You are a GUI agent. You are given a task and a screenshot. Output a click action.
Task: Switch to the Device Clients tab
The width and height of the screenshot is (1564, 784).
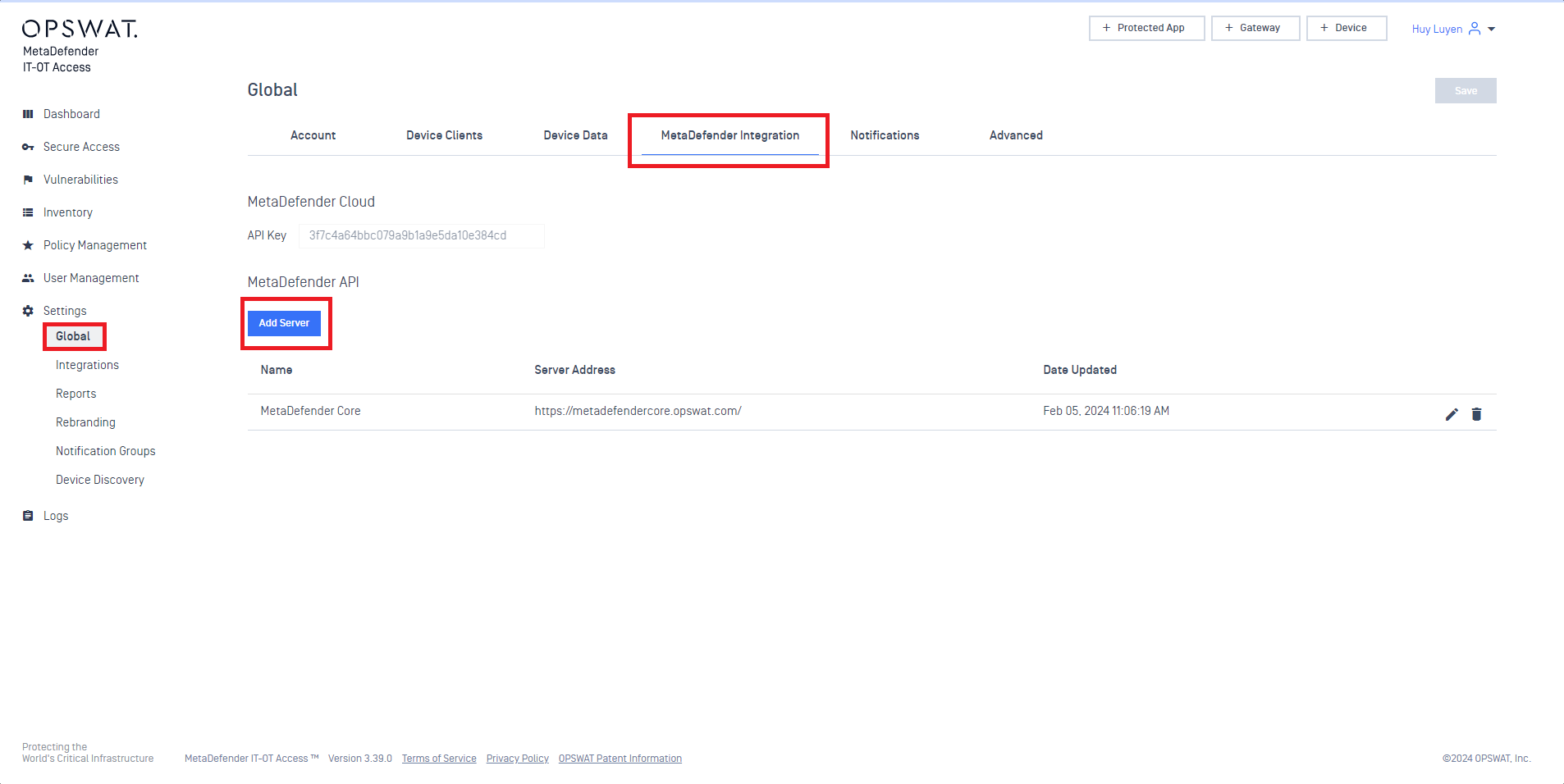444,135
